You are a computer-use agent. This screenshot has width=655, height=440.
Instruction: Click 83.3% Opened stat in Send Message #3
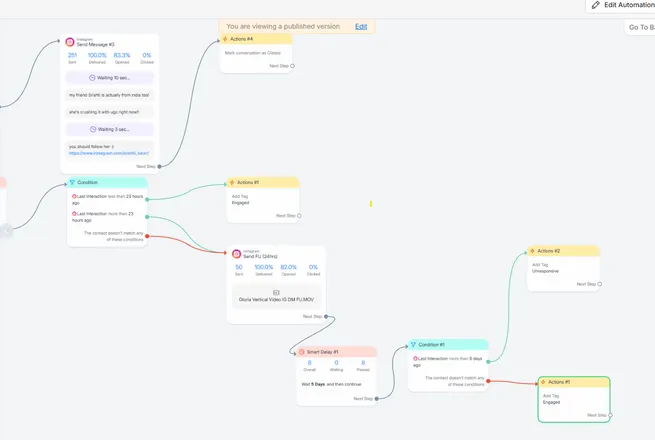pyautogui.click(x=122, y=58)
